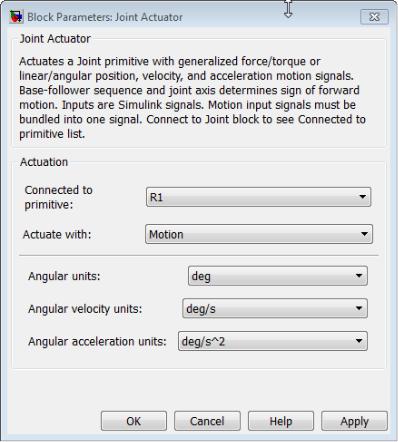Image resolution: width=398 pixels, height=442 pixels.
Task: Click the Actuate with label
Action: [57, 235]
